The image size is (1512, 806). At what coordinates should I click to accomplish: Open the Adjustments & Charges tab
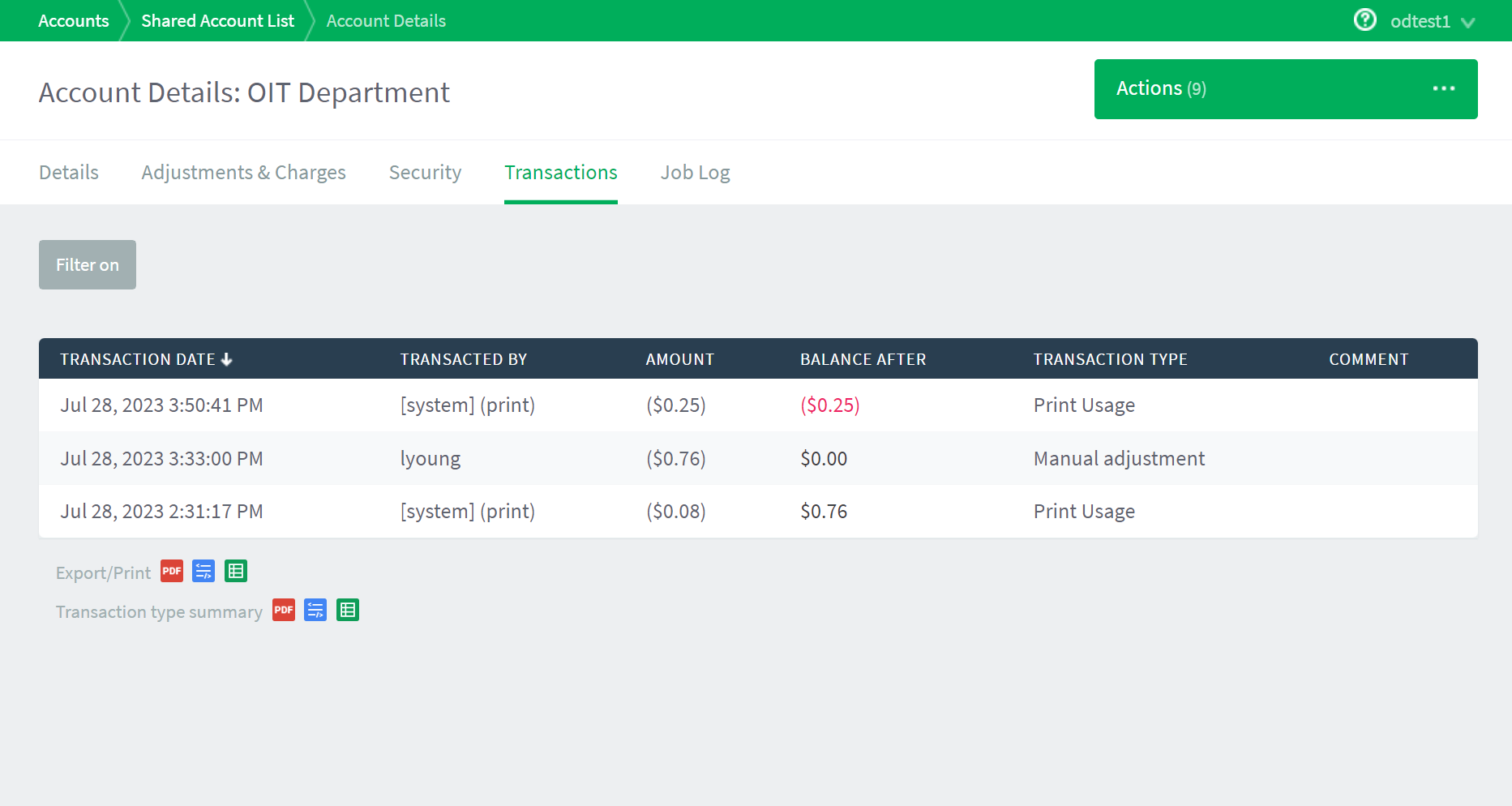243,173
